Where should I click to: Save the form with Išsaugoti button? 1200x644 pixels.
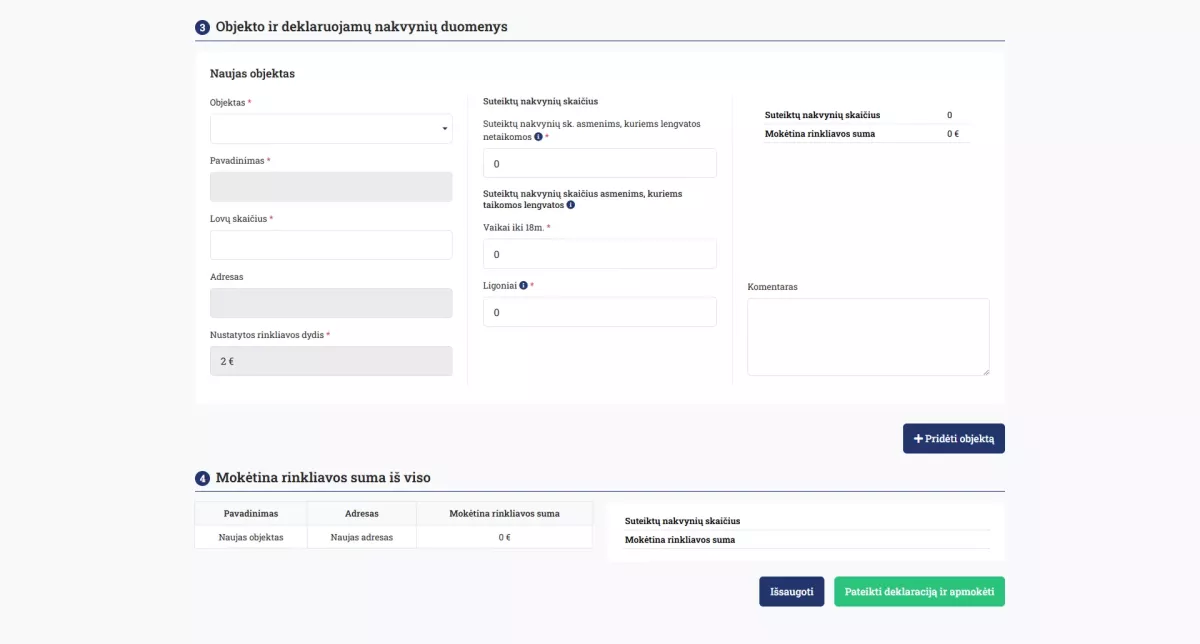(792, 591)
